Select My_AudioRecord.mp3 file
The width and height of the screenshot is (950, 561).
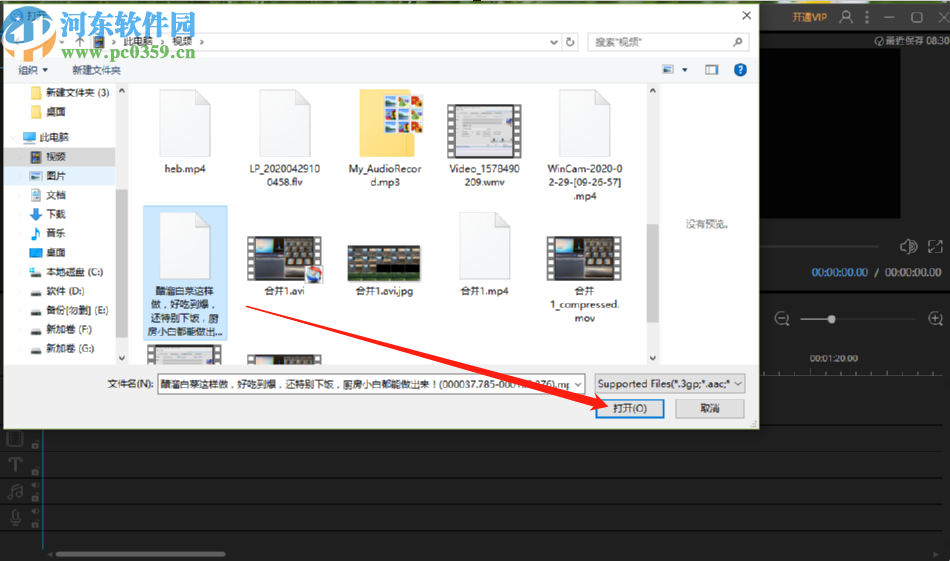coord(385,138)
